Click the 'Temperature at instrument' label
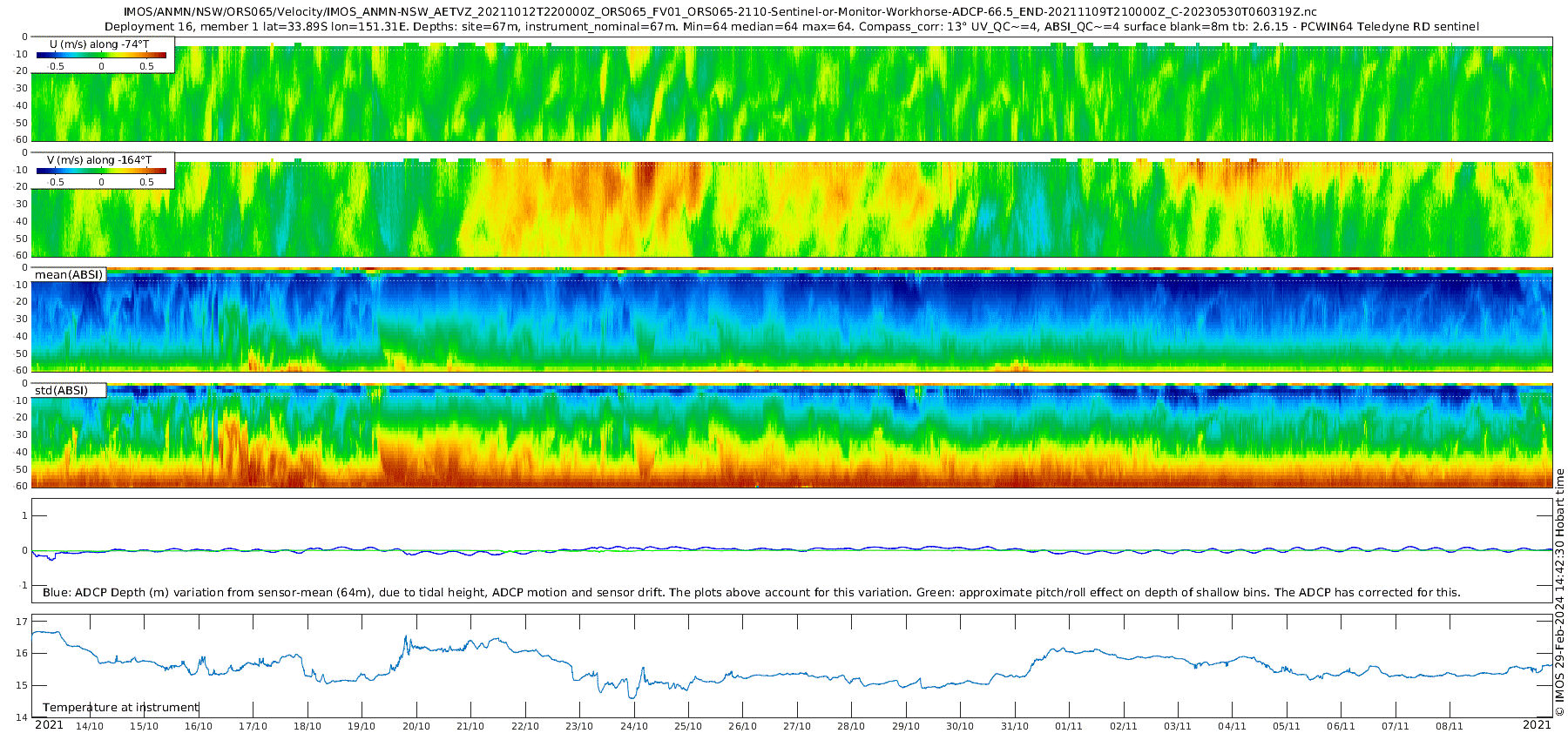 coord(121,708)
